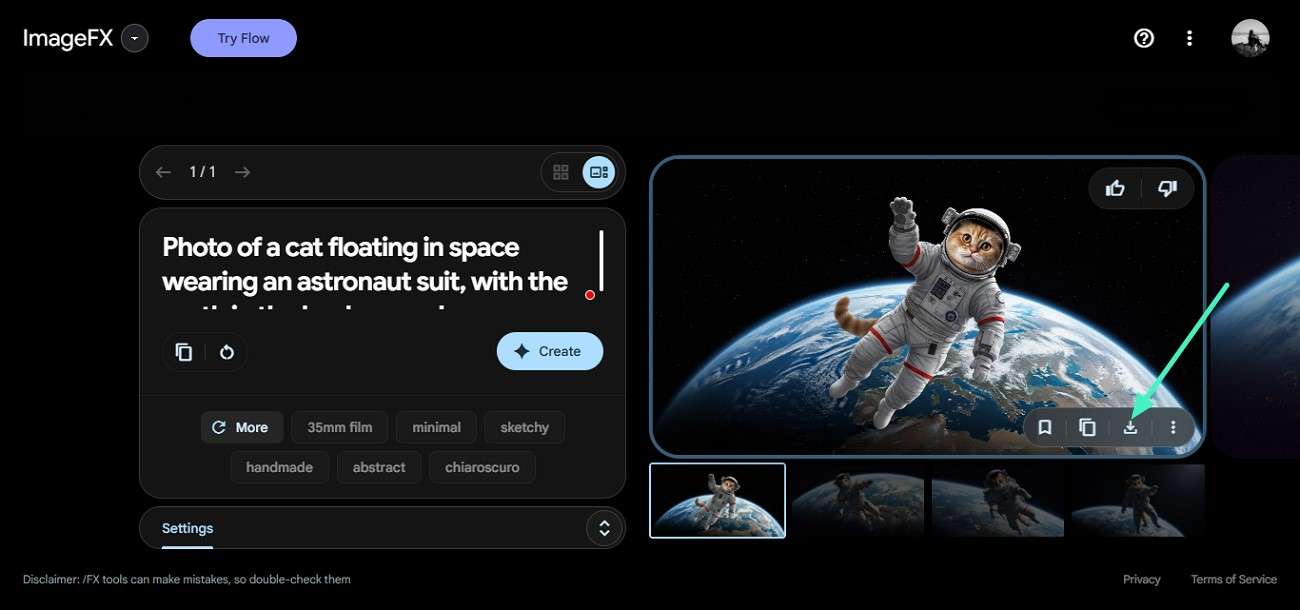Image resolution: width=1300 pixels, height=610 pixels.
Task: Select the abstract style chip
Action: coord(379,467)
